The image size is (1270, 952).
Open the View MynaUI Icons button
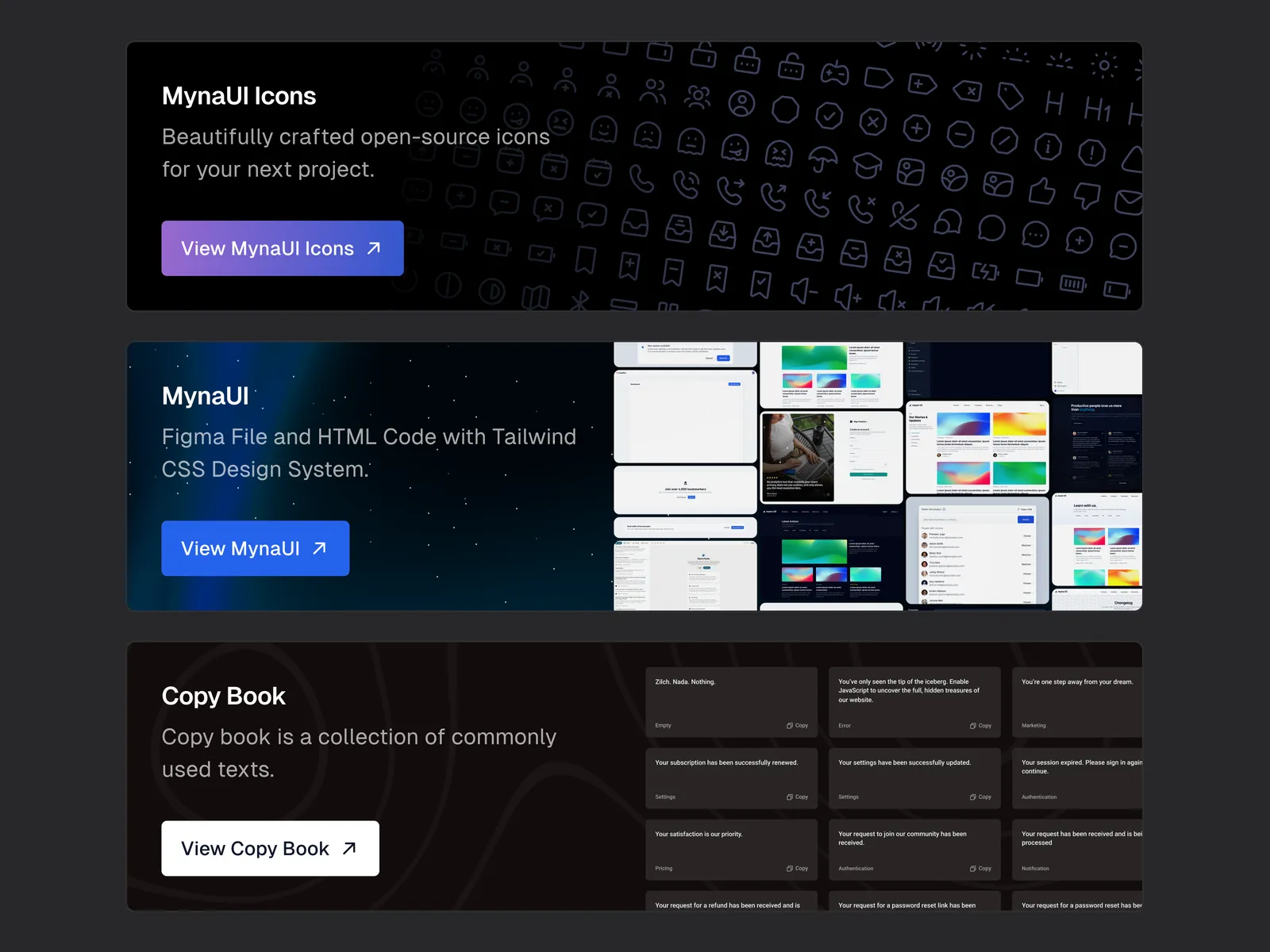(282, 248)
